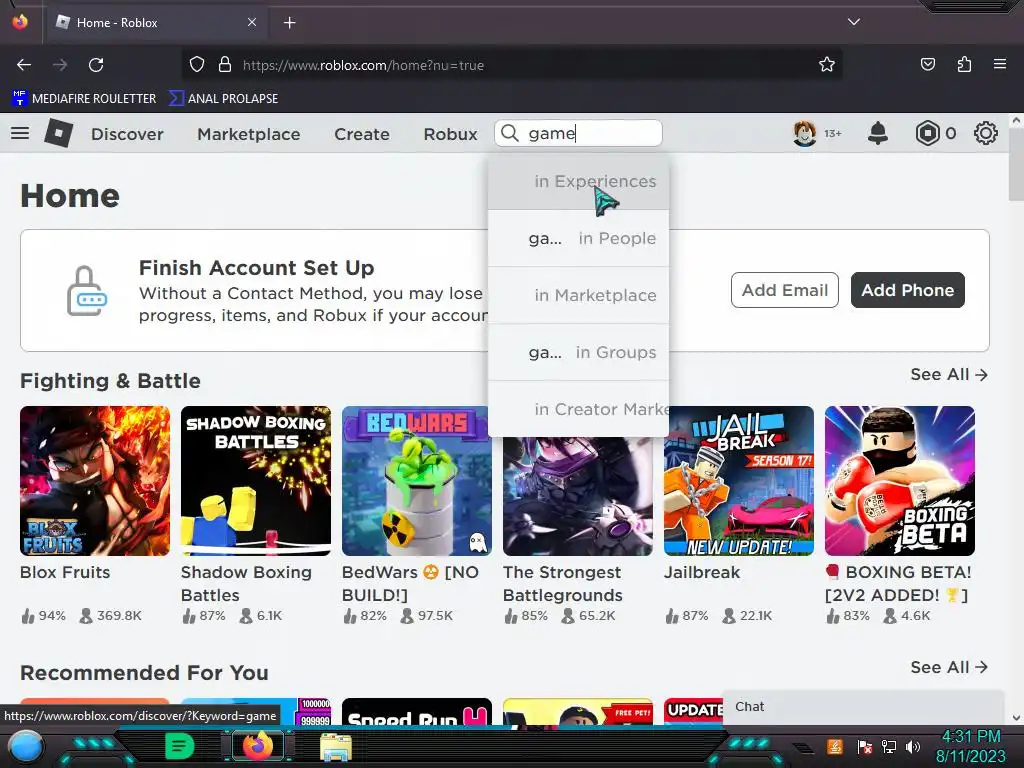
Task: Open the second bookmark in the bookmarks bar
Action: click(x=223, y=99)
